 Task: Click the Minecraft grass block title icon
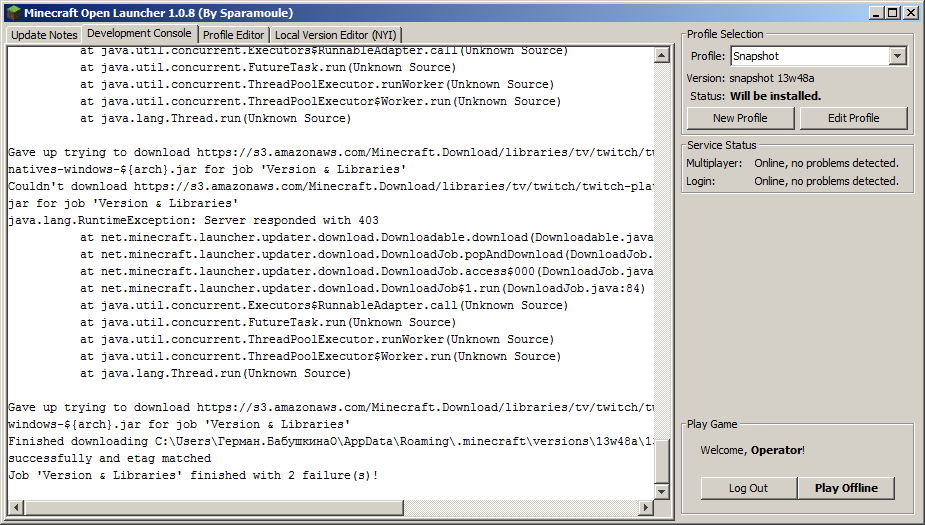[13, 12]
